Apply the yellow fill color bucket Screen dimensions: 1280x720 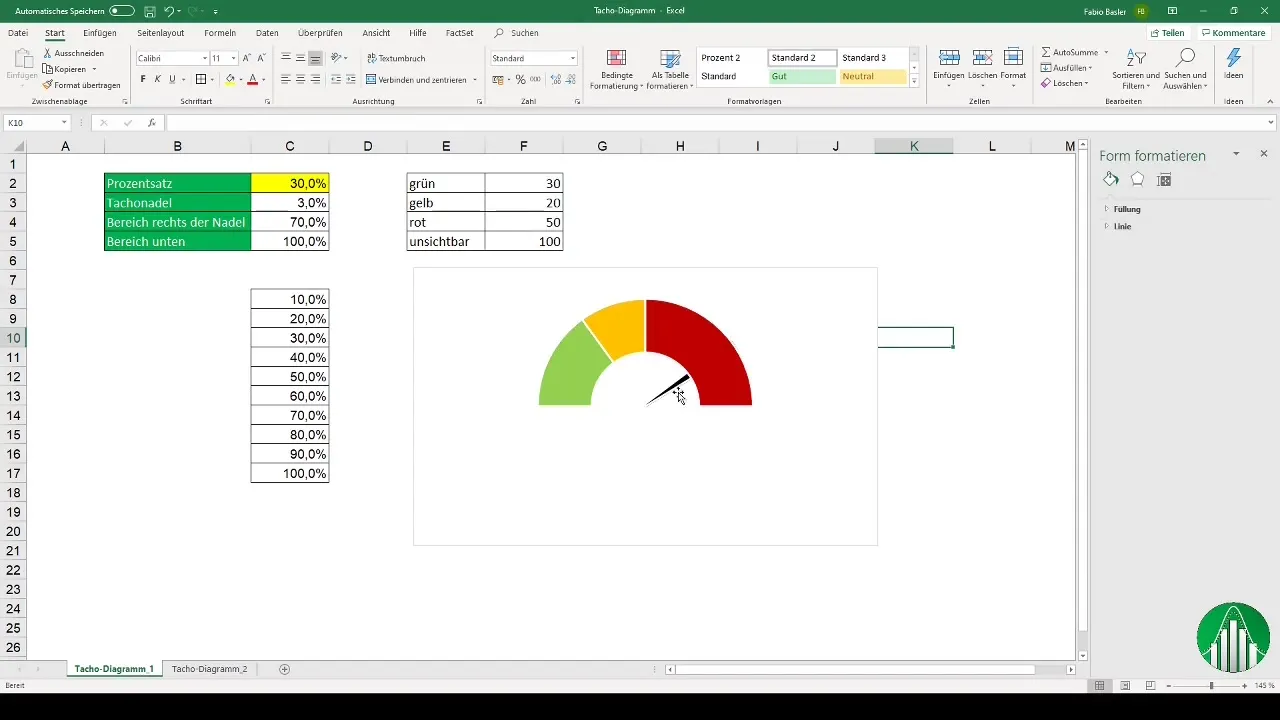tap(229, 79)
